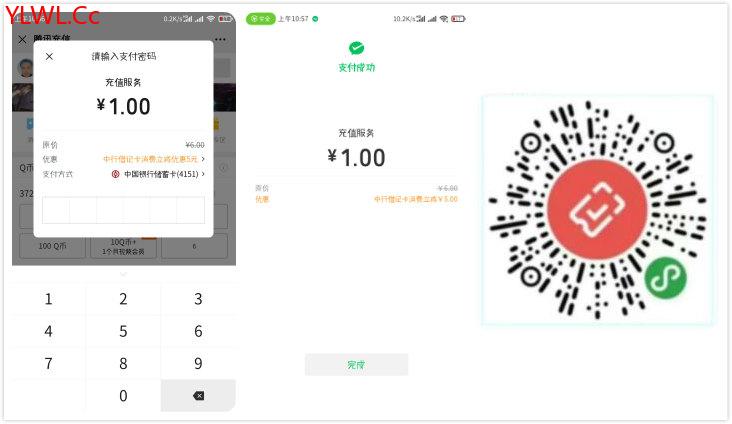Viewport: 732px width, 424px height.
Task: Select the 100 Q币 recharge option
Action: click(x=52, y=246)
